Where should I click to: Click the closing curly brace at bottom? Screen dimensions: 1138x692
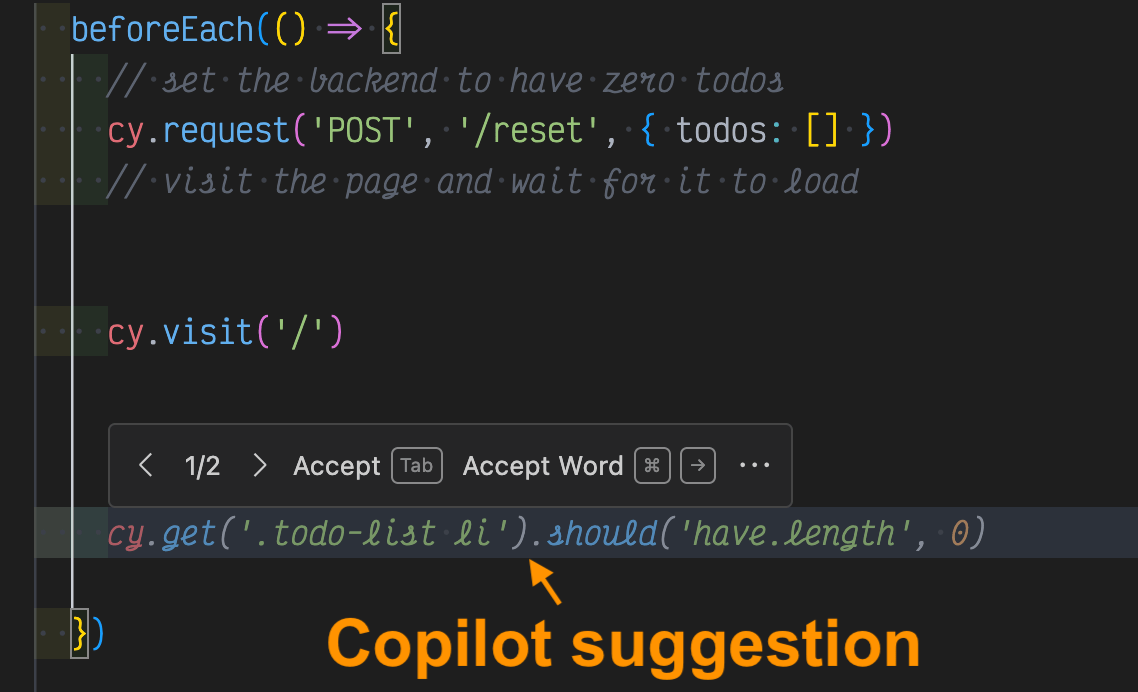80,633
